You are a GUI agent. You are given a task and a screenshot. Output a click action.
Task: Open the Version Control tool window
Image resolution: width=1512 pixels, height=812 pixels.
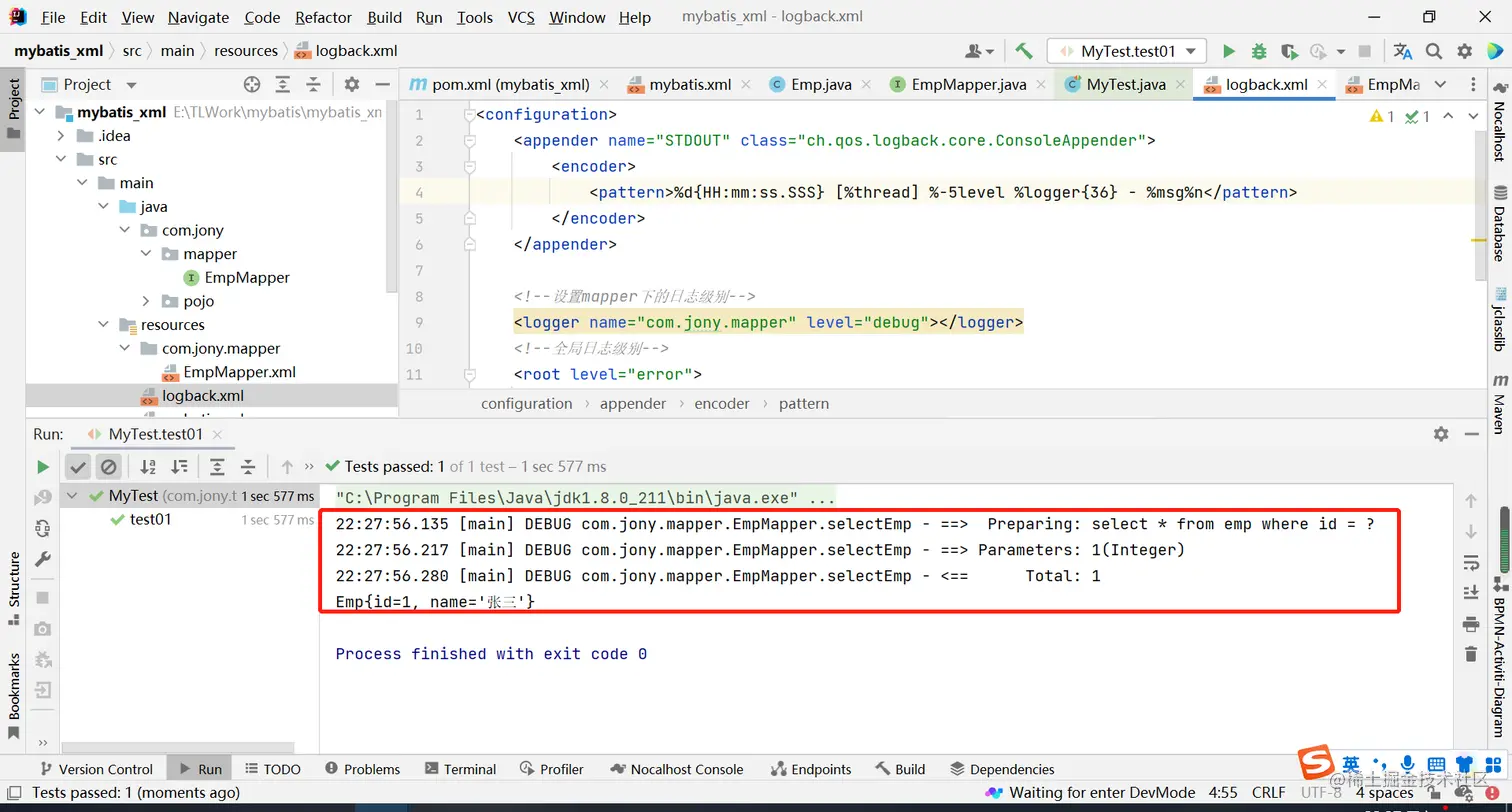(x=95, y=769)
